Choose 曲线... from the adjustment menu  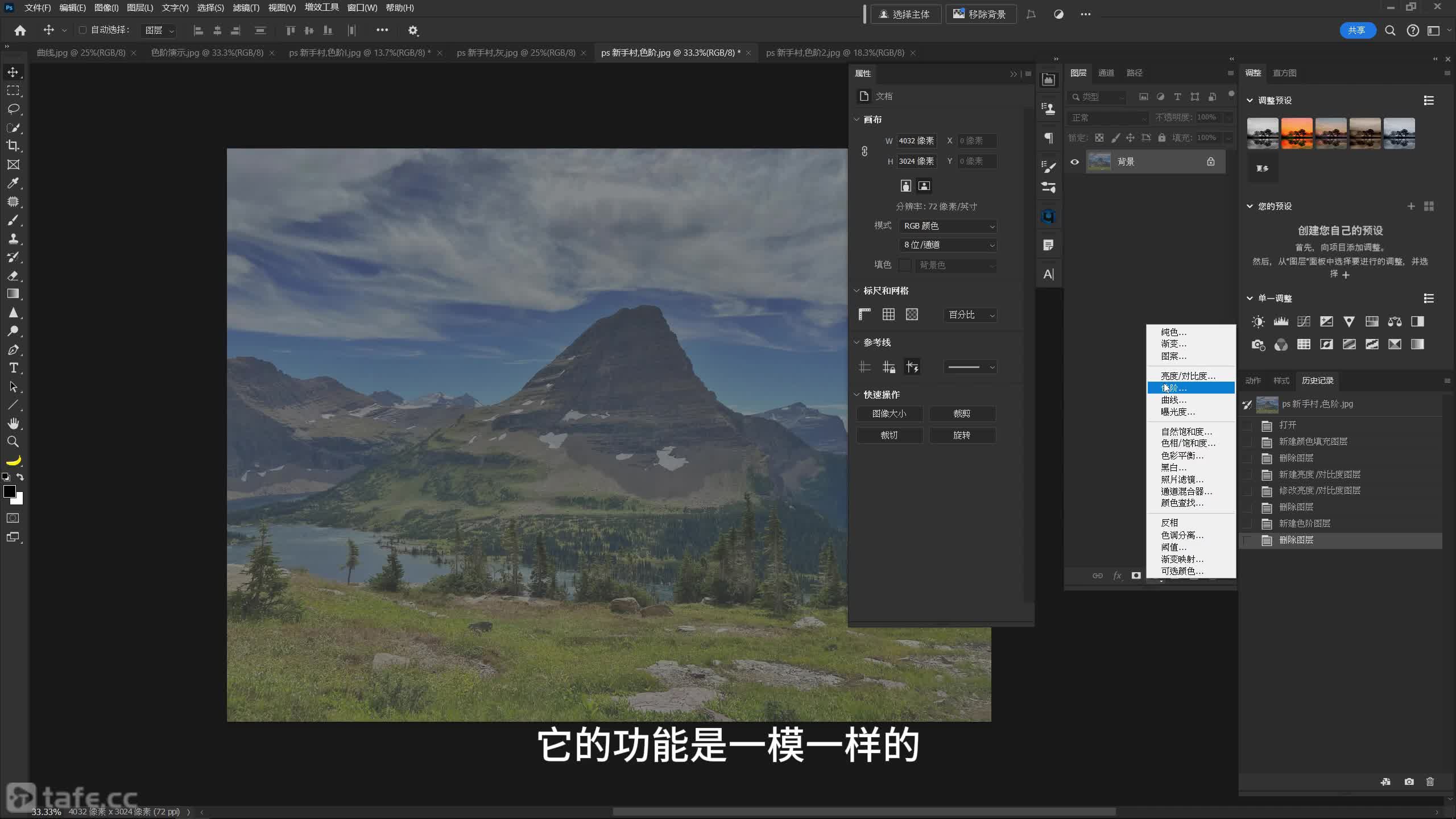click(x=1173, y=400)
